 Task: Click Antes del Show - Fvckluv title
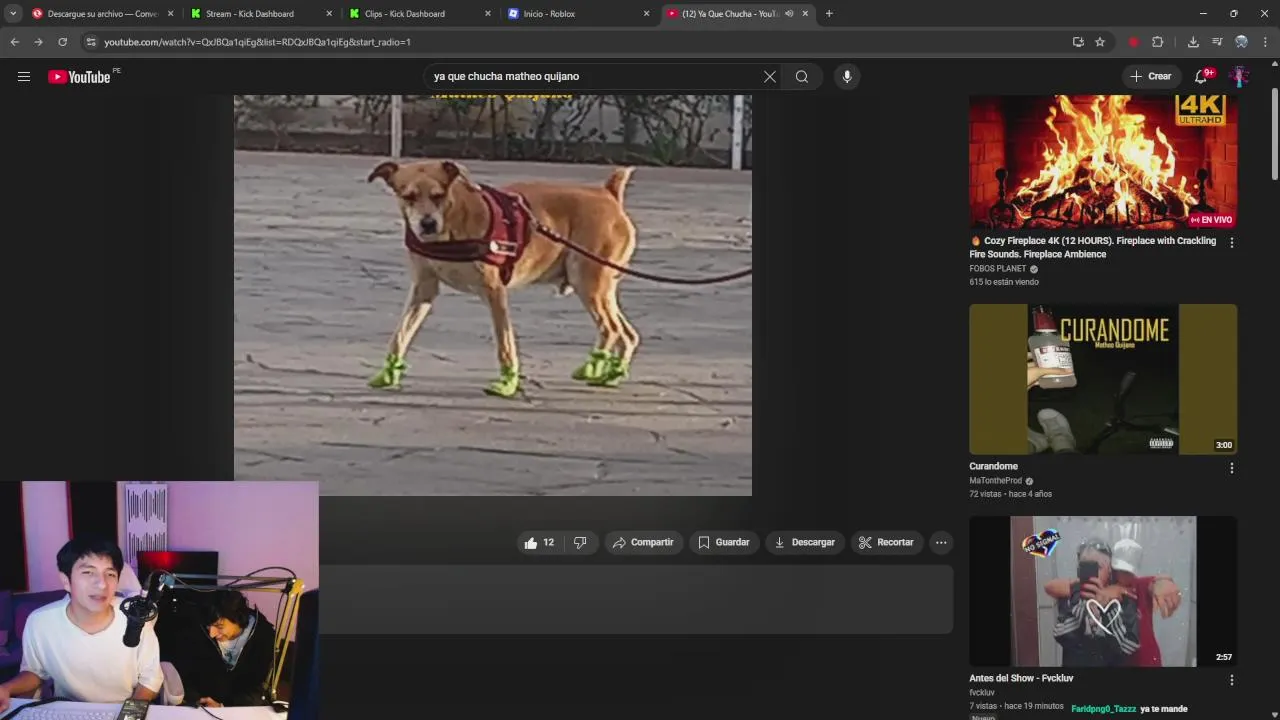point(1021,678)
